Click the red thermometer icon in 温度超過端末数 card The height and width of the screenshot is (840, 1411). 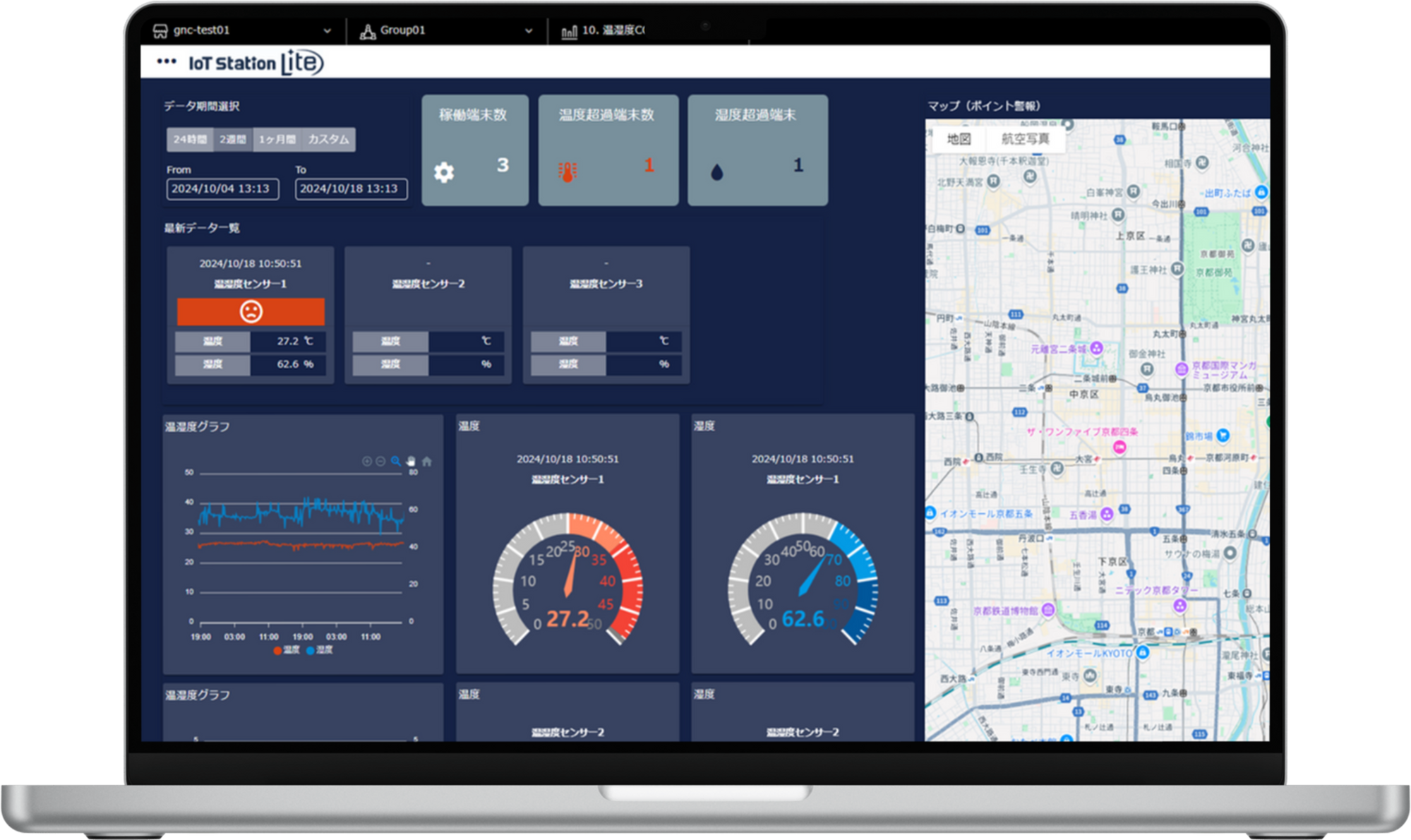tap(568, 172)
